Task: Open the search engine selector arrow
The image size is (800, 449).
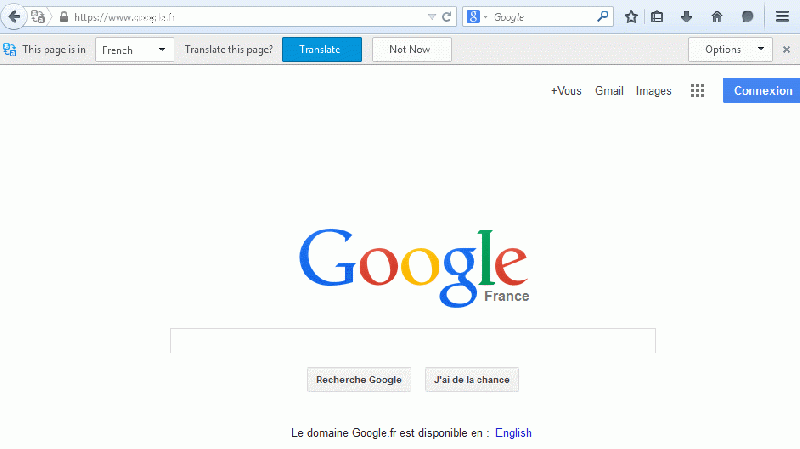Action: click(485, 17)
